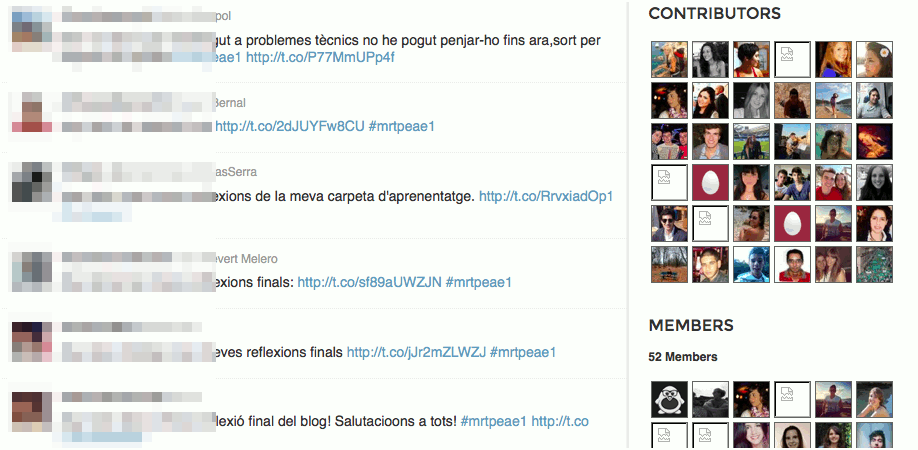Click black-and-white blonde contributor avatar
The width and height of the screenshot is (918, 450).
(752, 101)
